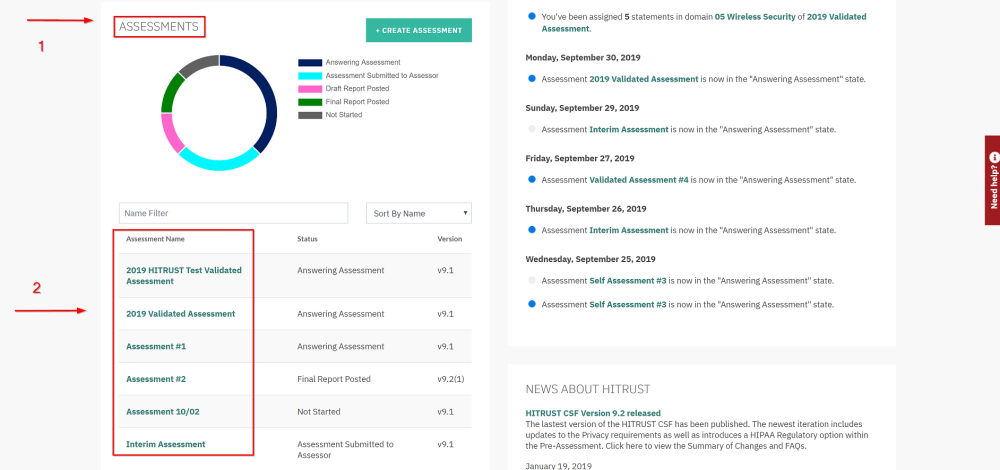The height and width of the screenshot is (470, 1000).
Task: Open Validated Assessment #4 notification link
Action: click(x=639, y=180)
